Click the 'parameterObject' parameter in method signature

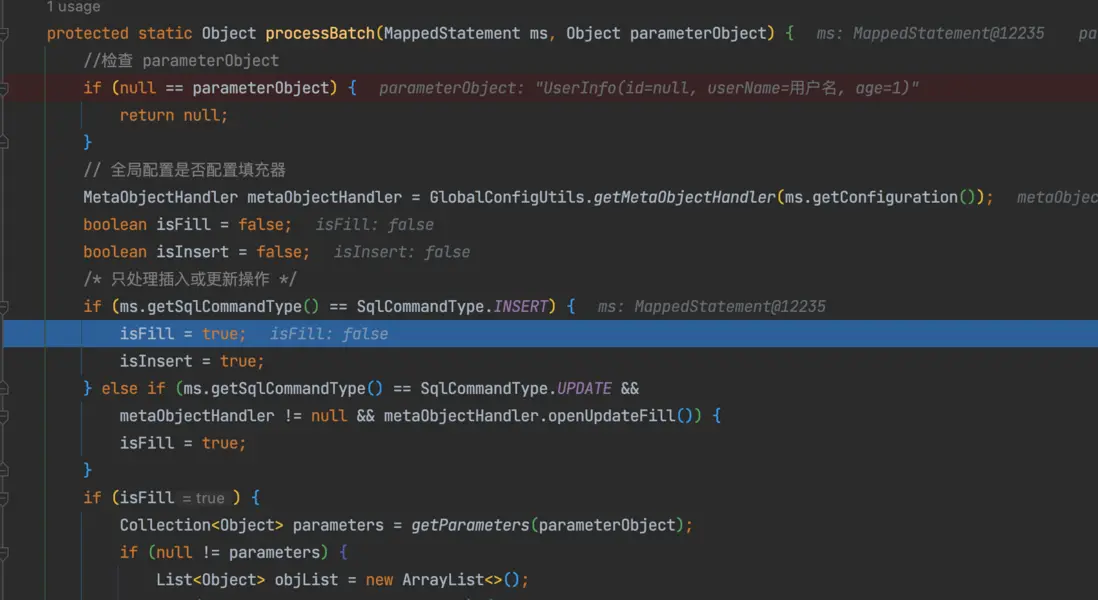pos(698,34)
